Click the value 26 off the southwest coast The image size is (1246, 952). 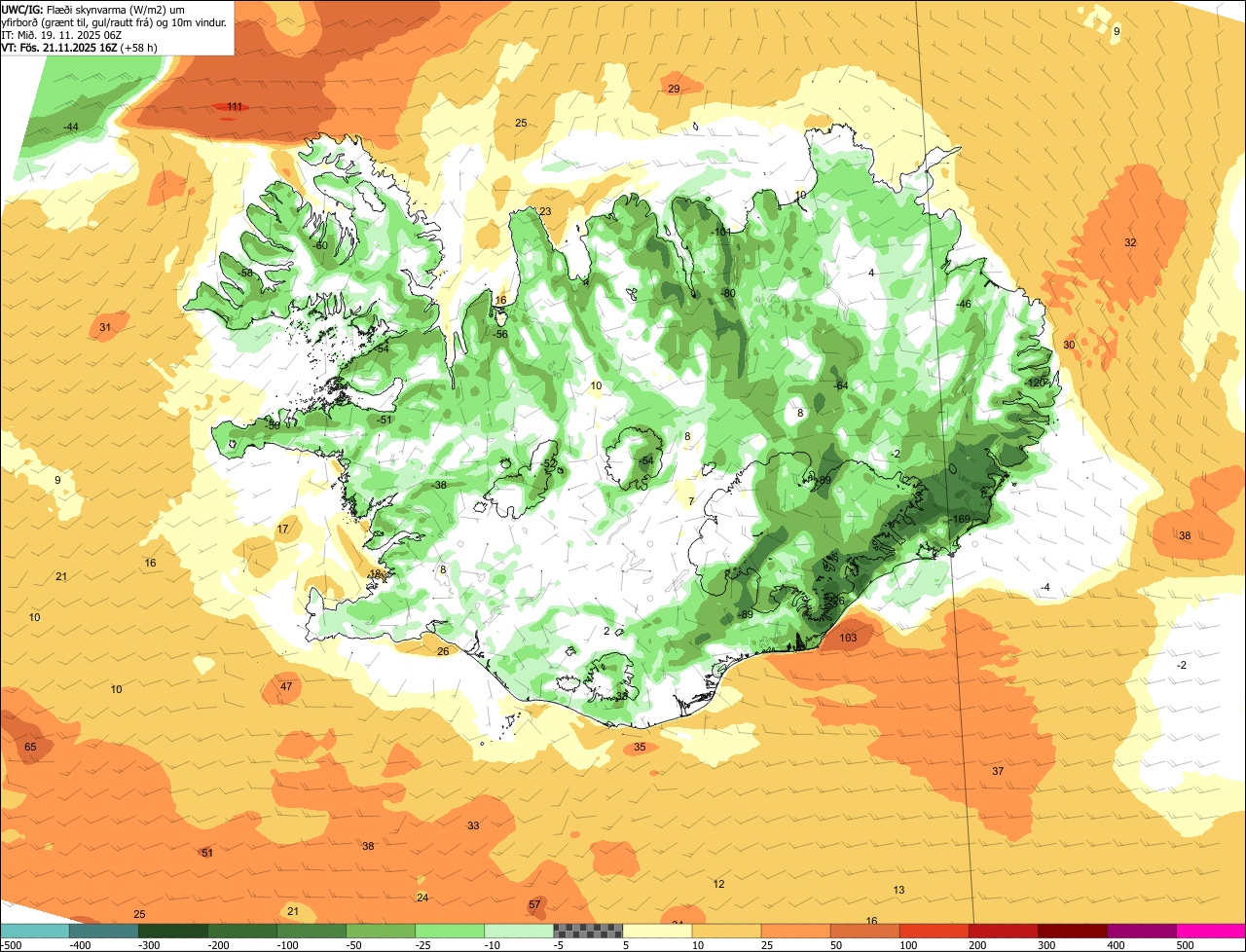pos(443,652)
